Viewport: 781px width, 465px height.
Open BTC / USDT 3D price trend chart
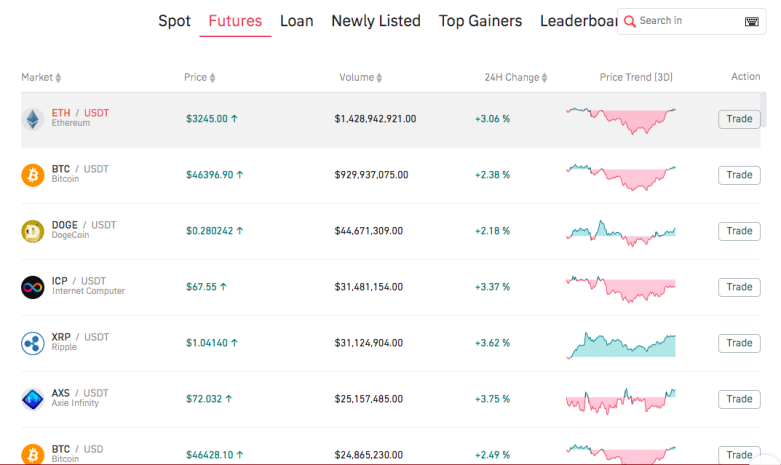pyautogui.click(x=621, y=177)
